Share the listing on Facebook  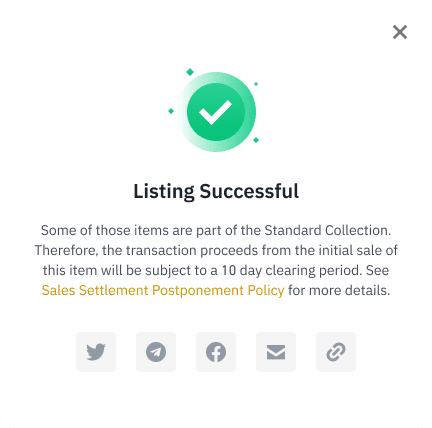[x=216, y=352]
